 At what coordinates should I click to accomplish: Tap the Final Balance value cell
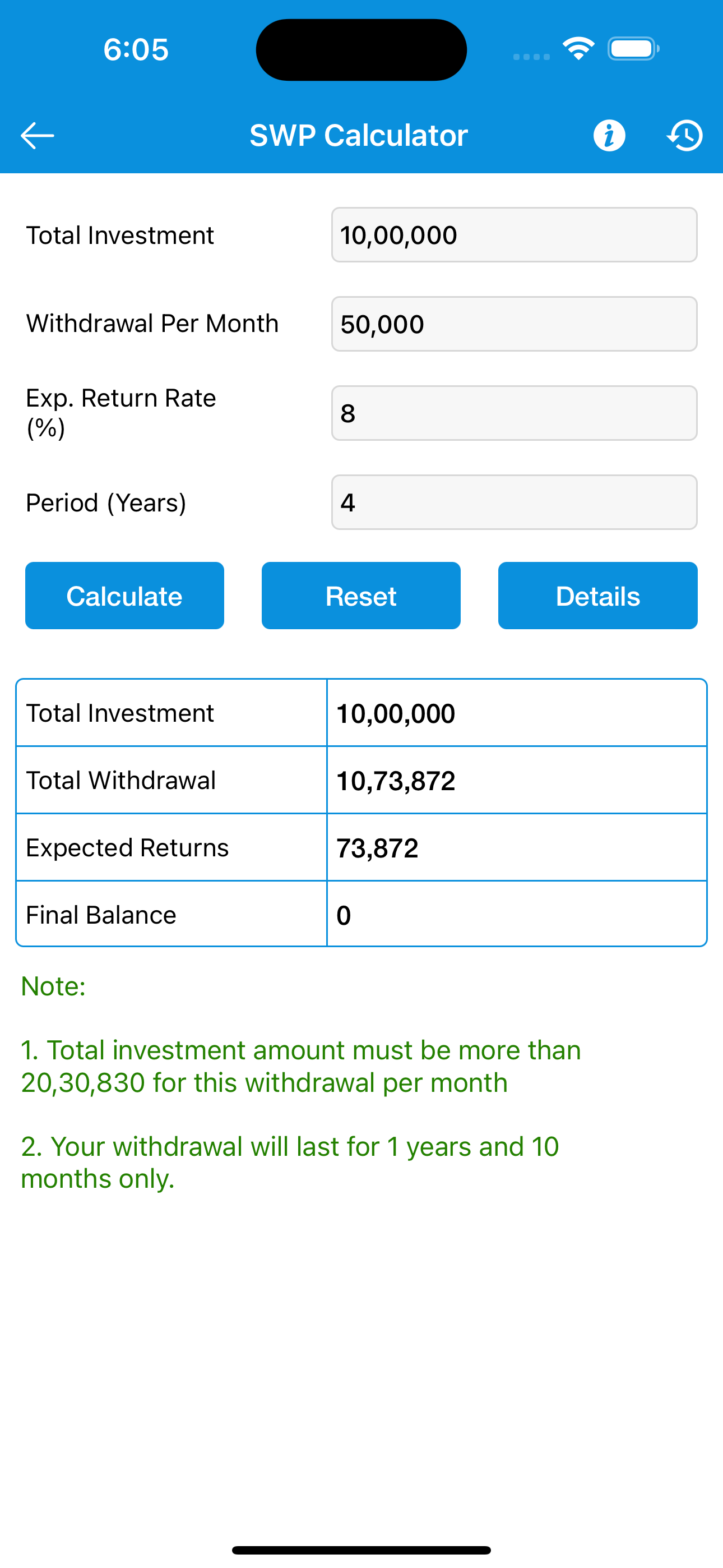point(517,914)
